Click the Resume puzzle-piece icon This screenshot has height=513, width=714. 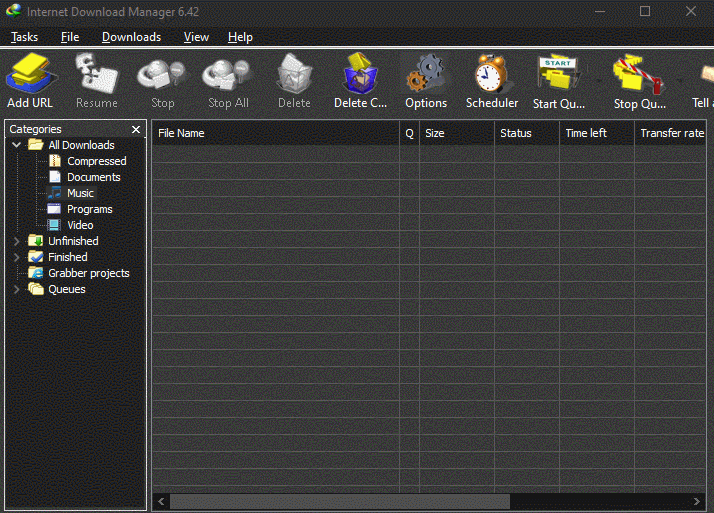pyautogui.click(x=97, y=74)
